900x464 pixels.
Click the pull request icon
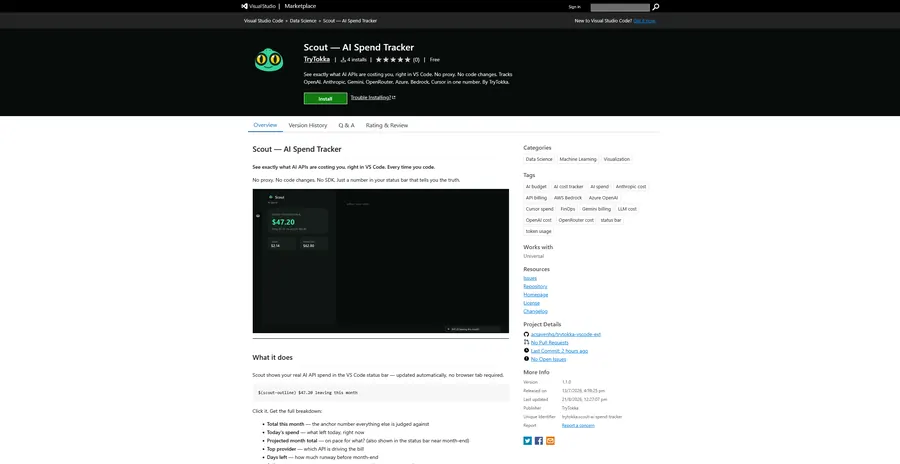(x=526, y=342)
